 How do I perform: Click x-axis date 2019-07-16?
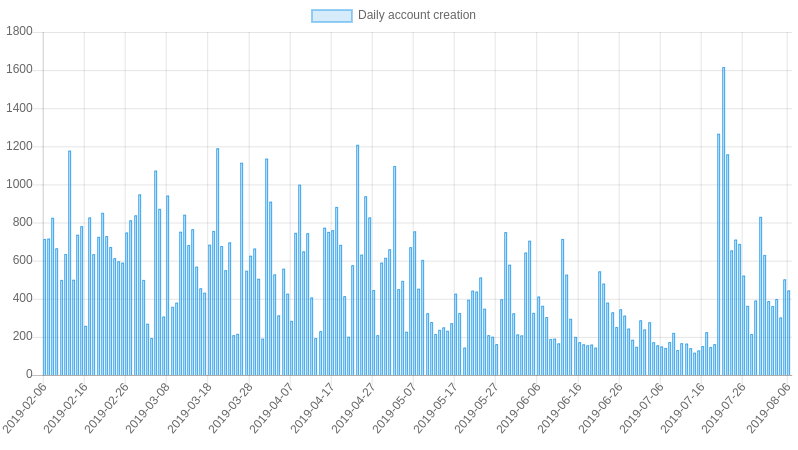click(683, 408)
